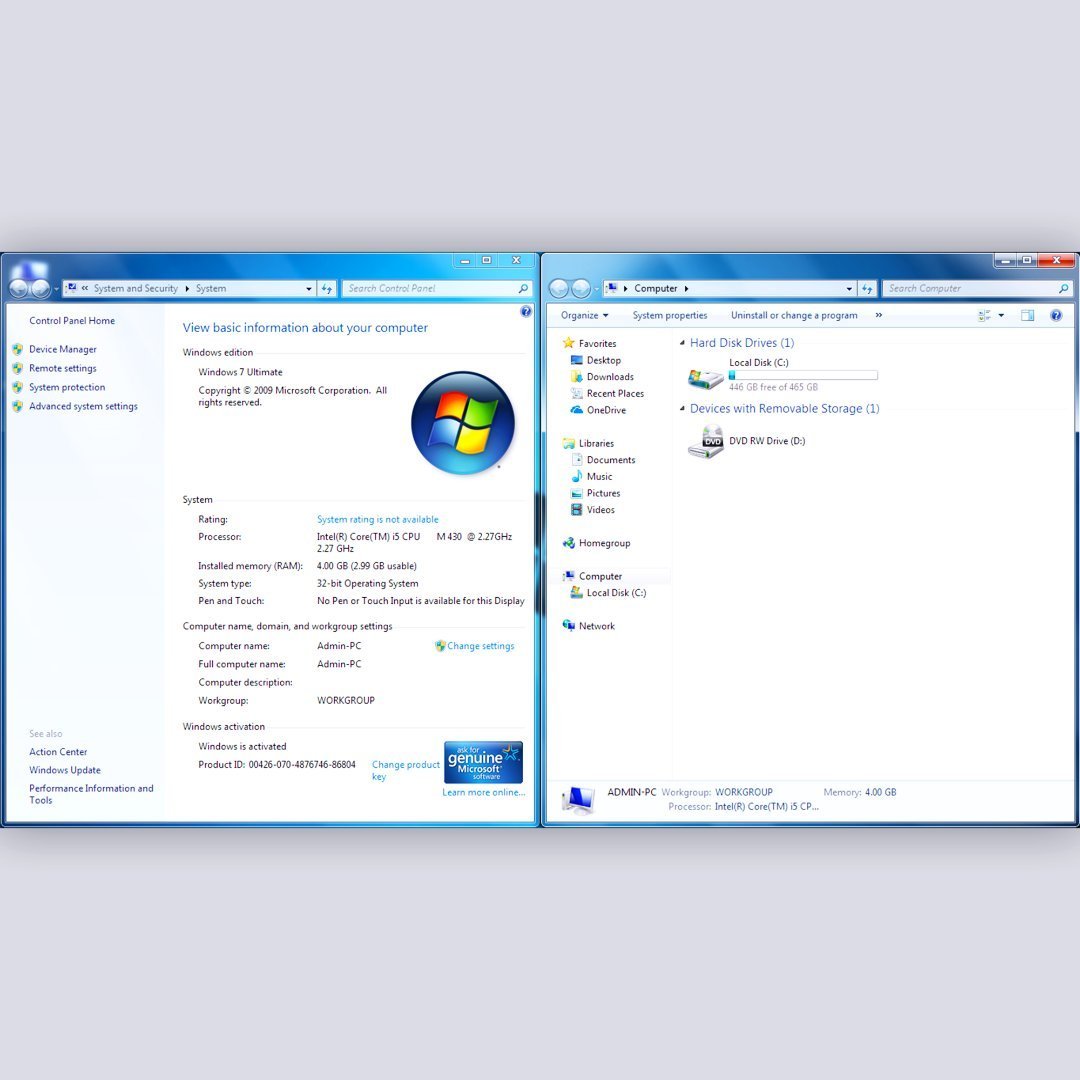The height and width of the screenshot is (1080, 1080).
Task: Click the genuine Microsoft software badge
Action: (x=484, y=762)
